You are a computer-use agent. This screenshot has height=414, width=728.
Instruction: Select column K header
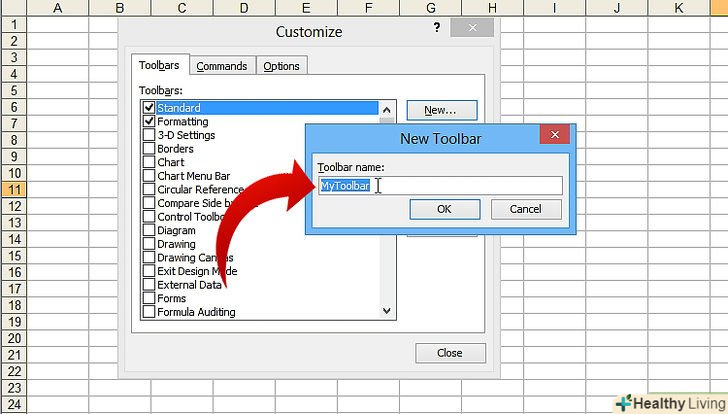tap(680, 8)
